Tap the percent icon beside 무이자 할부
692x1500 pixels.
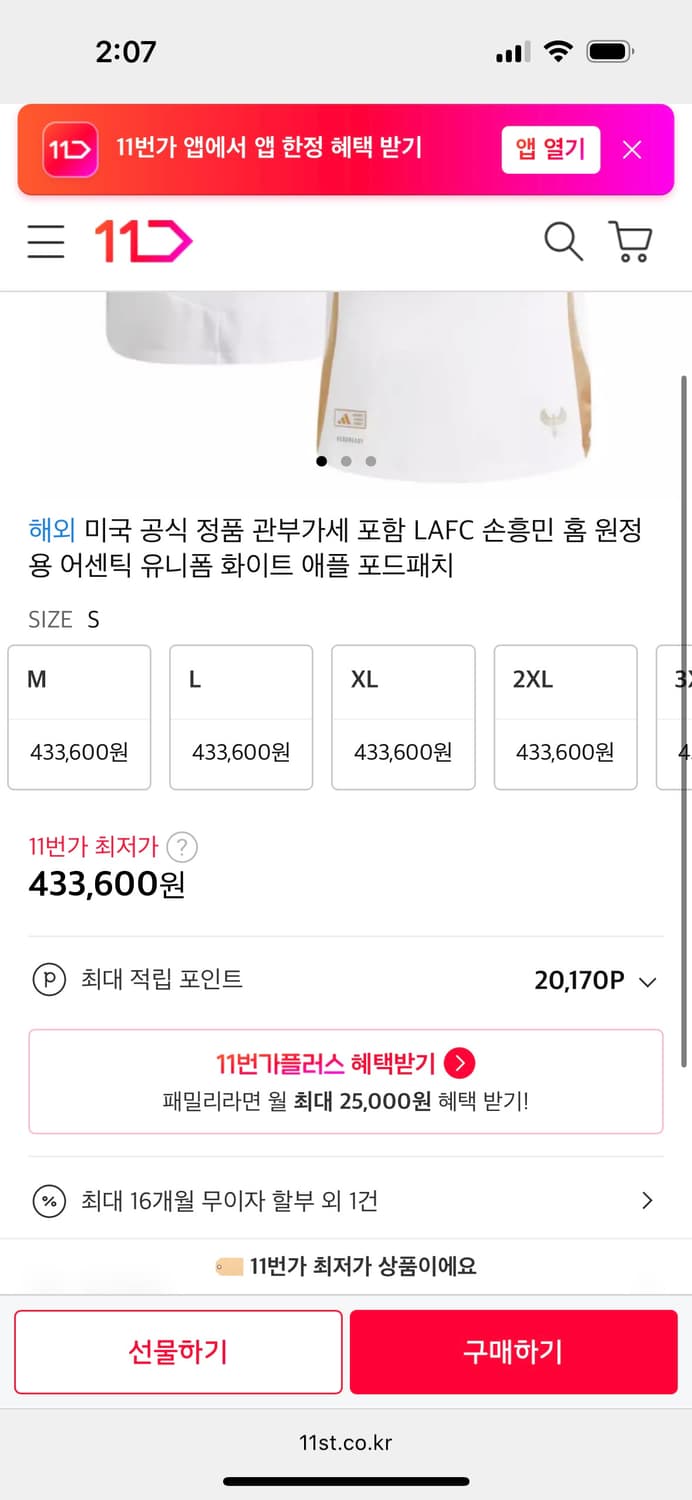pyautogui.click(x=44, y=1200)
